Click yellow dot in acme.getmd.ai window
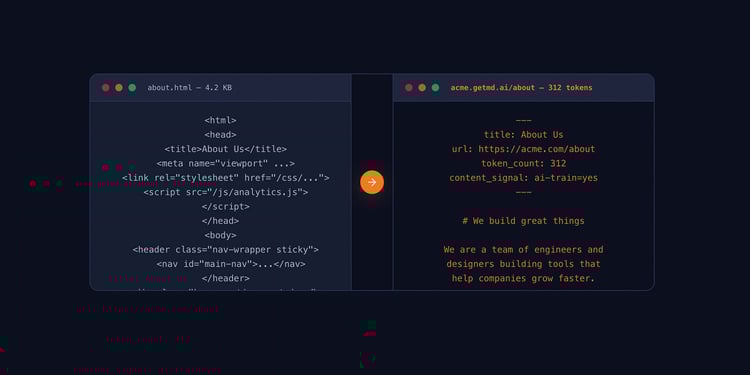This screenshot has width=750, height=375. (x=422, y=88)
